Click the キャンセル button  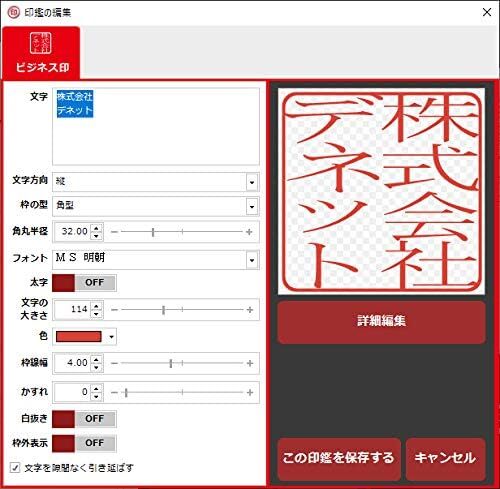point(446,458)
